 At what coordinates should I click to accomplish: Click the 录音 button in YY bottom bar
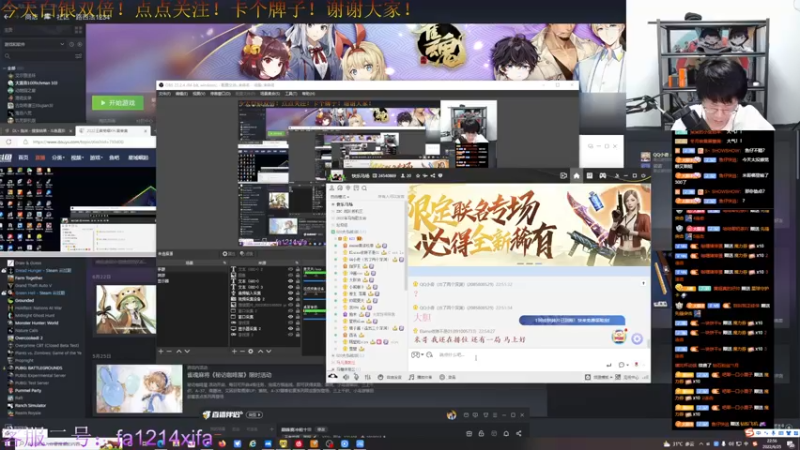[x=448, y=377]
